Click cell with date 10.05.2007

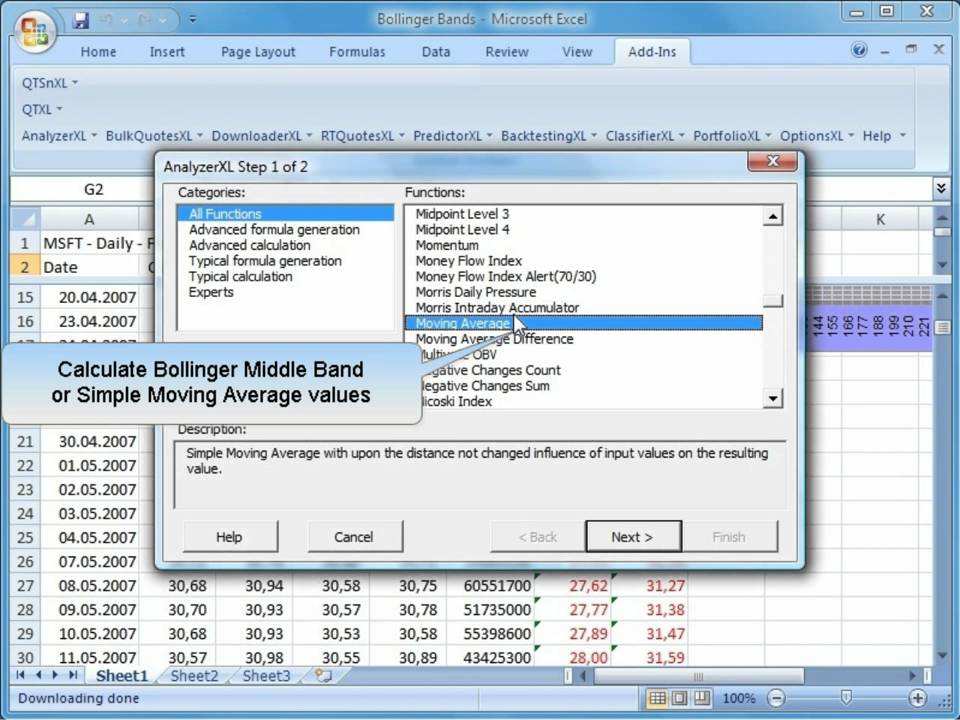pos(90,634)
